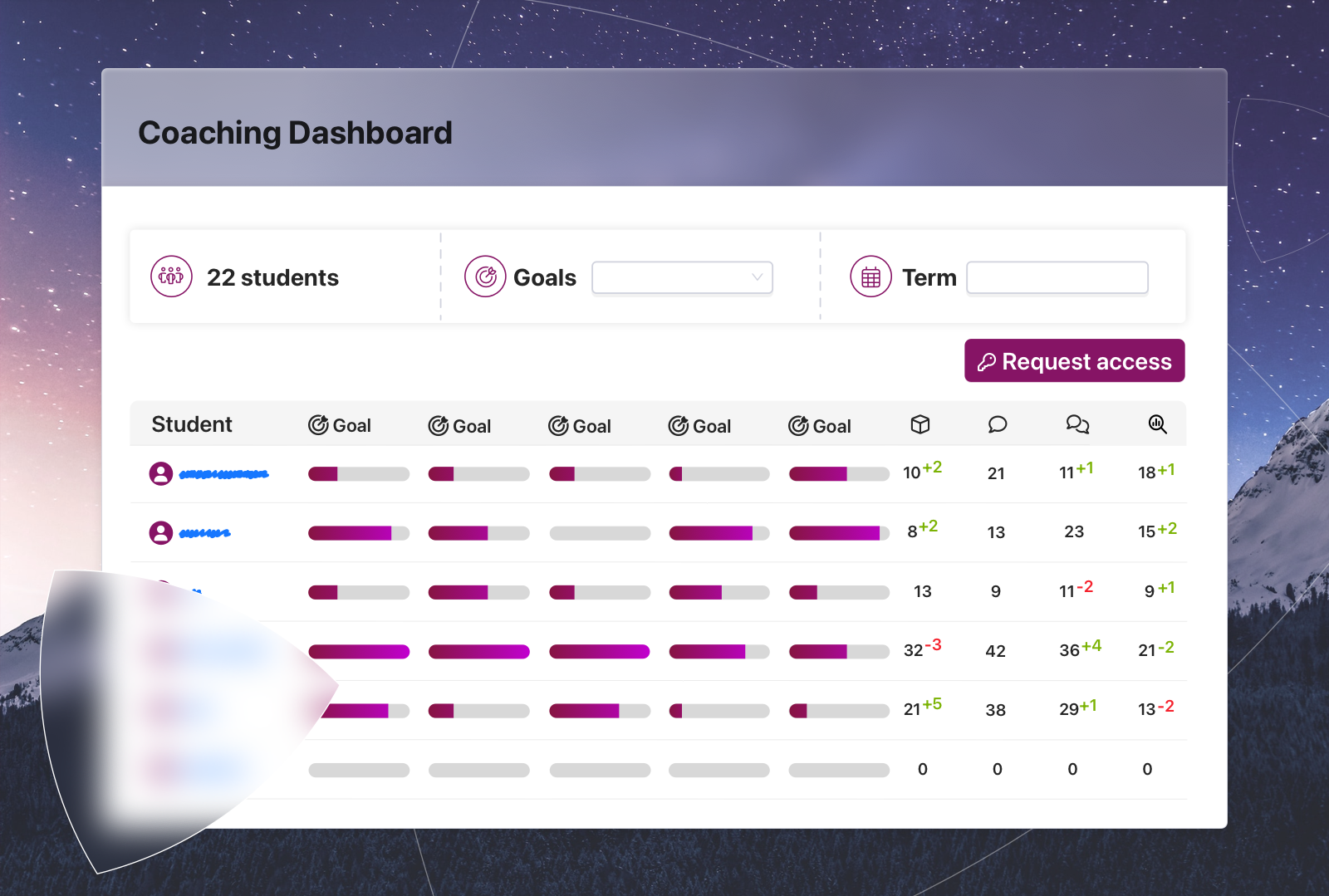The height and width of the screenshot is (896, 1329).
Task: Click the first student's avatar icon
Action: (161, 473)
